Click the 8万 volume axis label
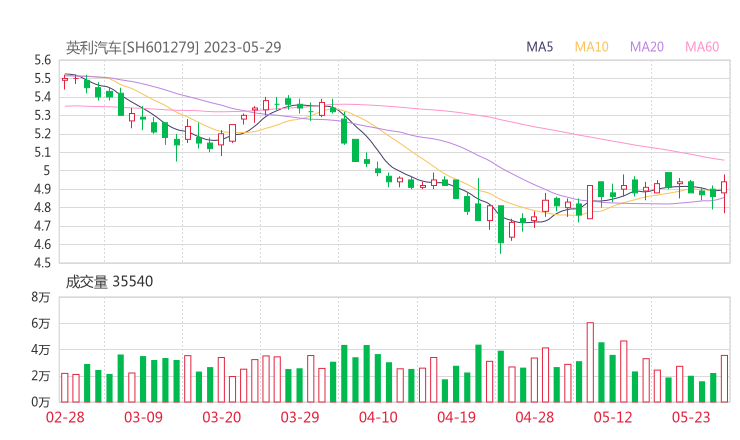The image size is (740, 440). tap(41, 297)
